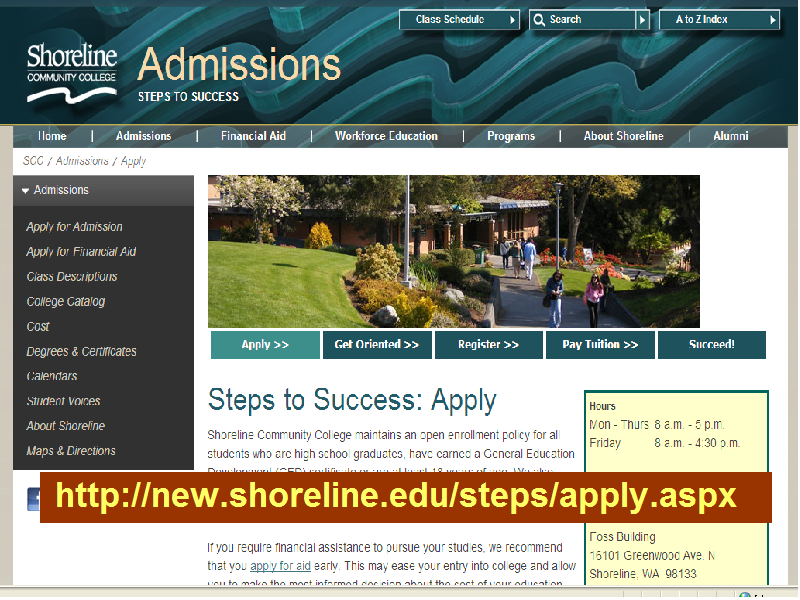Click the Apply >> step button
This screenshot has width=800, height=600.
coord(265,345)
